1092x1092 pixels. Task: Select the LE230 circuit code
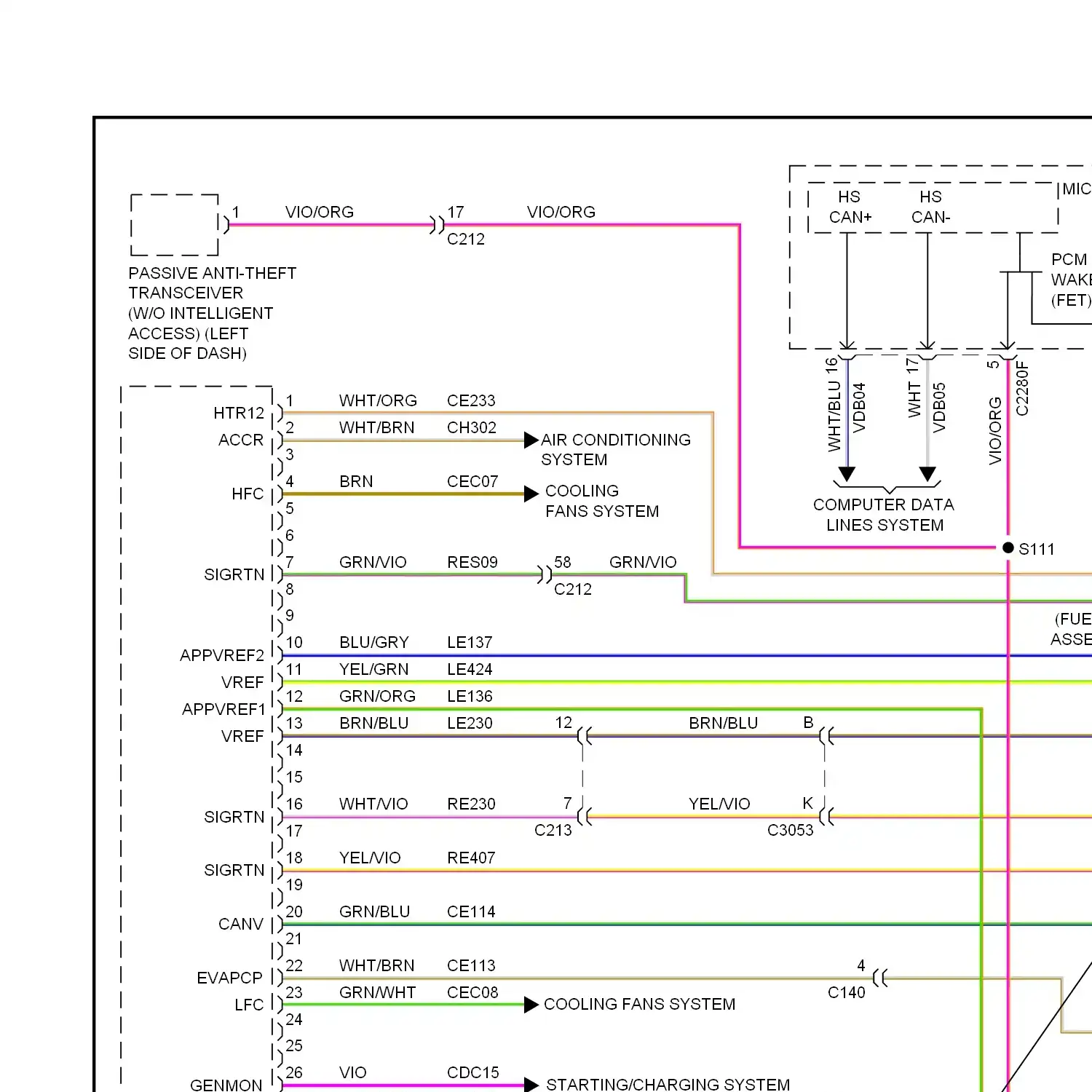coord(470,724)
